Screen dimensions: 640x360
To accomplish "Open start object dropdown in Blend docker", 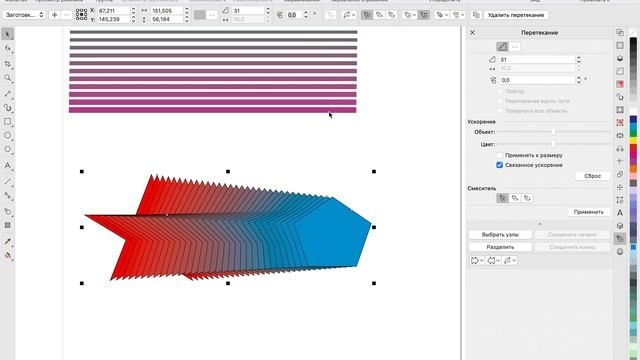I will click(476, 260).
